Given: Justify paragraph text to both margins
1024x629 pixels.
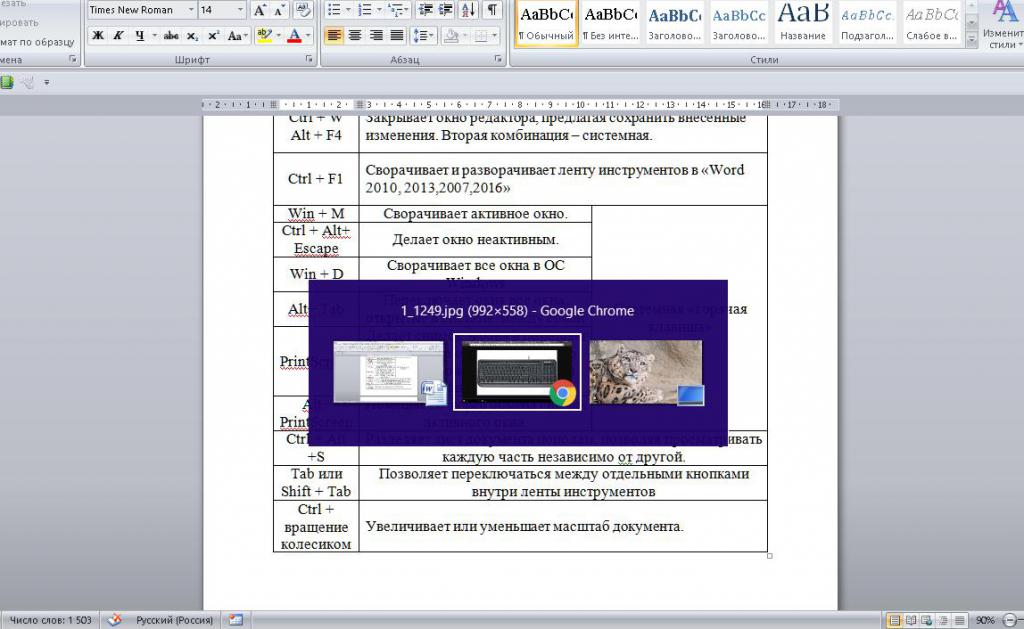Looking at the screenshot, I should coord(397,36).
